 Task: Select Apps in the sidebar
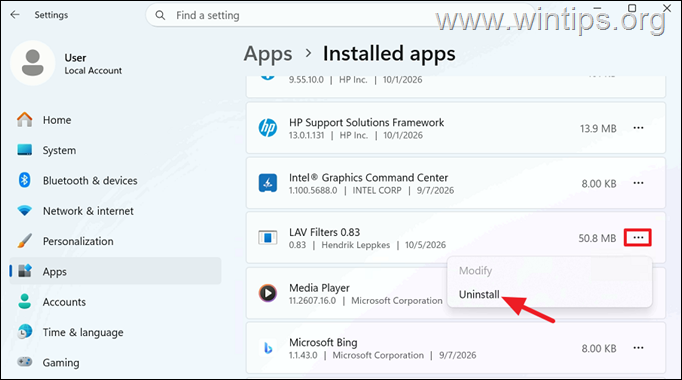[x=115, y=271]
